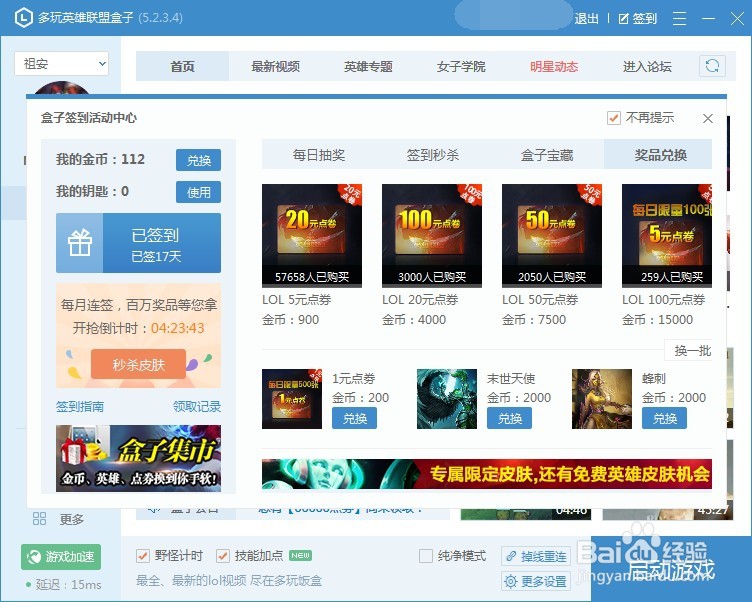Open the 进入论坛 navigation tab
This screenshot has height=602, width=752.
coord(647,66)
